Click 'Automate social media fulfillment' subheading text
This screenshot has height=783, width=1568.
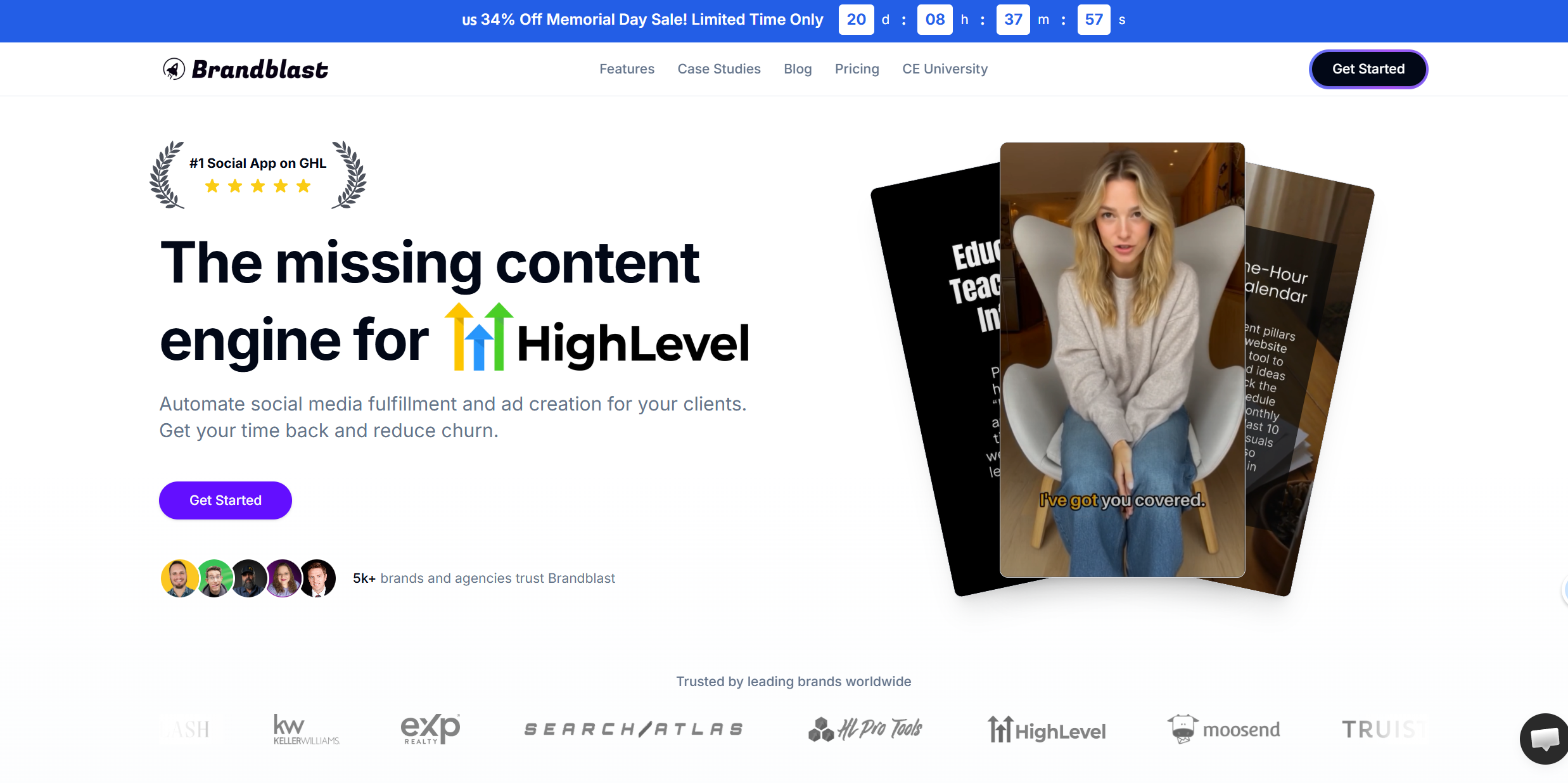pos(453,417)
